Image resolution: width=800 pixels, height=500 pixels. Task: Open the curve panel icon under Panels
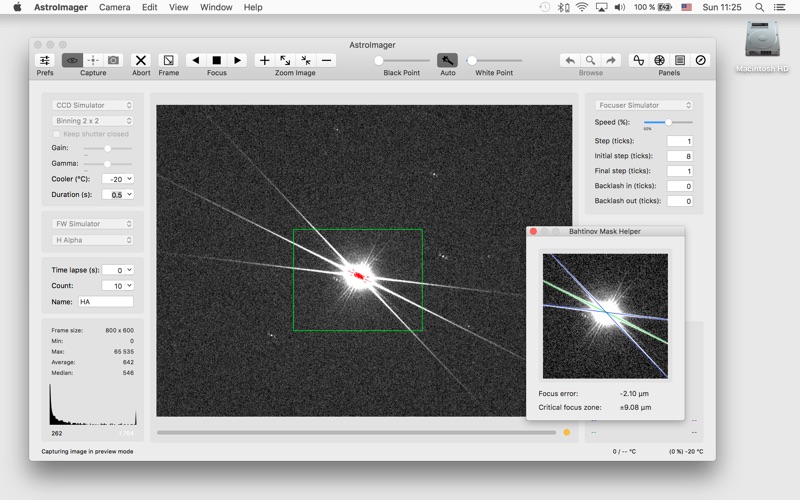click(639, 61)
